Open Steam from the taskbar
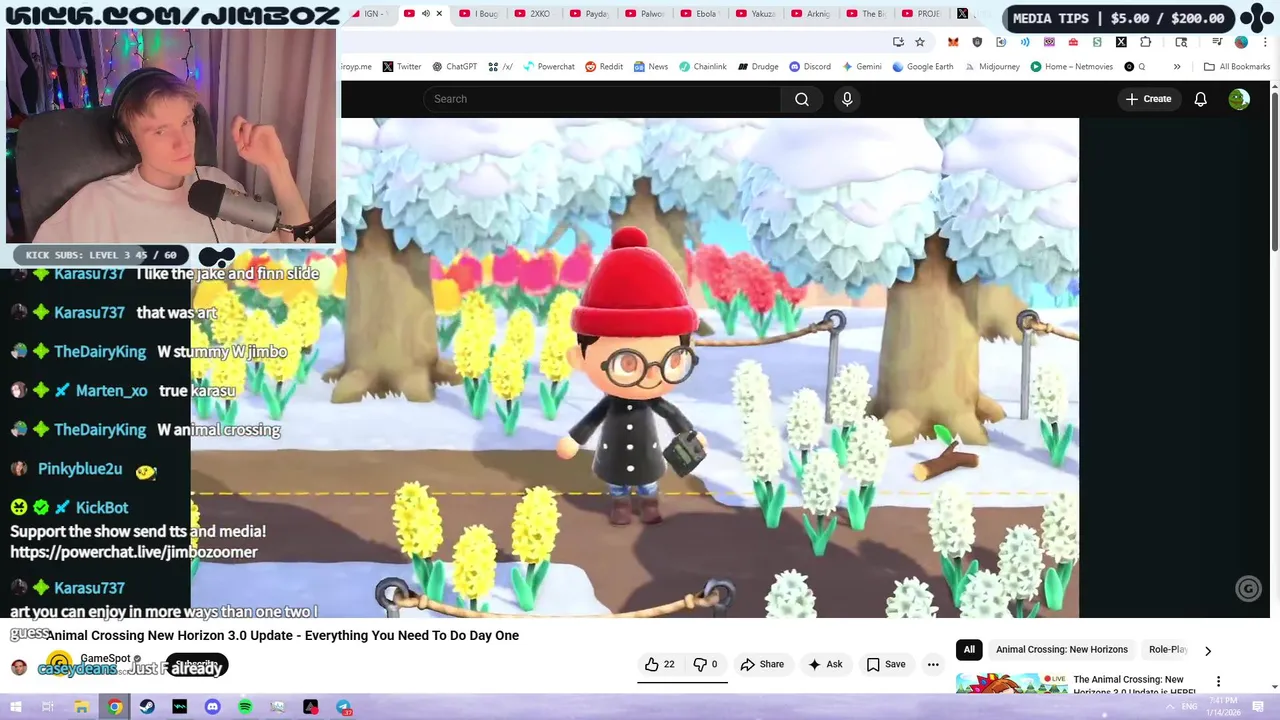 click(147, 707)
